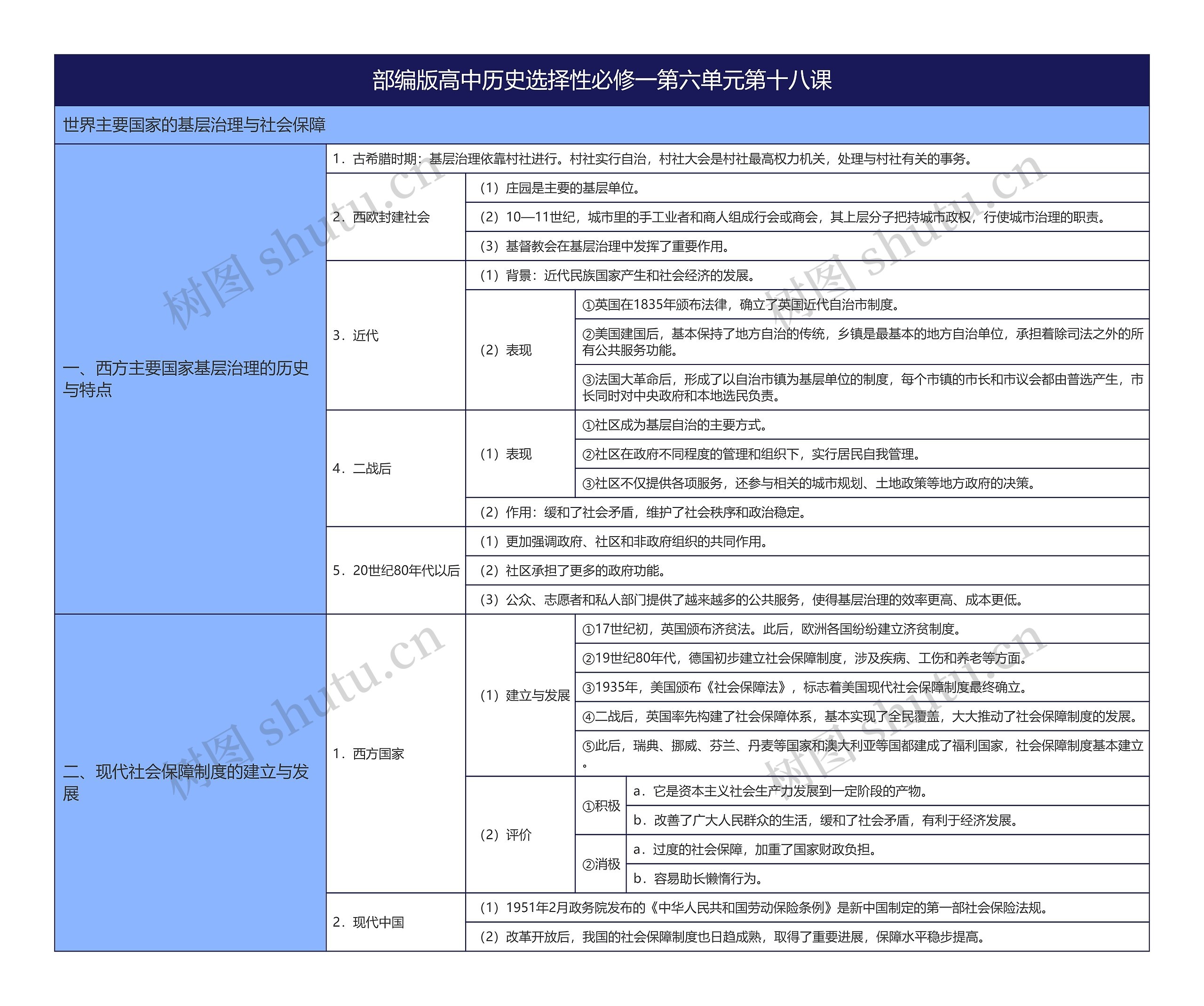The width and height of the screenshot is (1204, 1006).
Task: Click the cell 5．20世纪80年代以后
Action: pyautogui.click(x=396, y=570)
